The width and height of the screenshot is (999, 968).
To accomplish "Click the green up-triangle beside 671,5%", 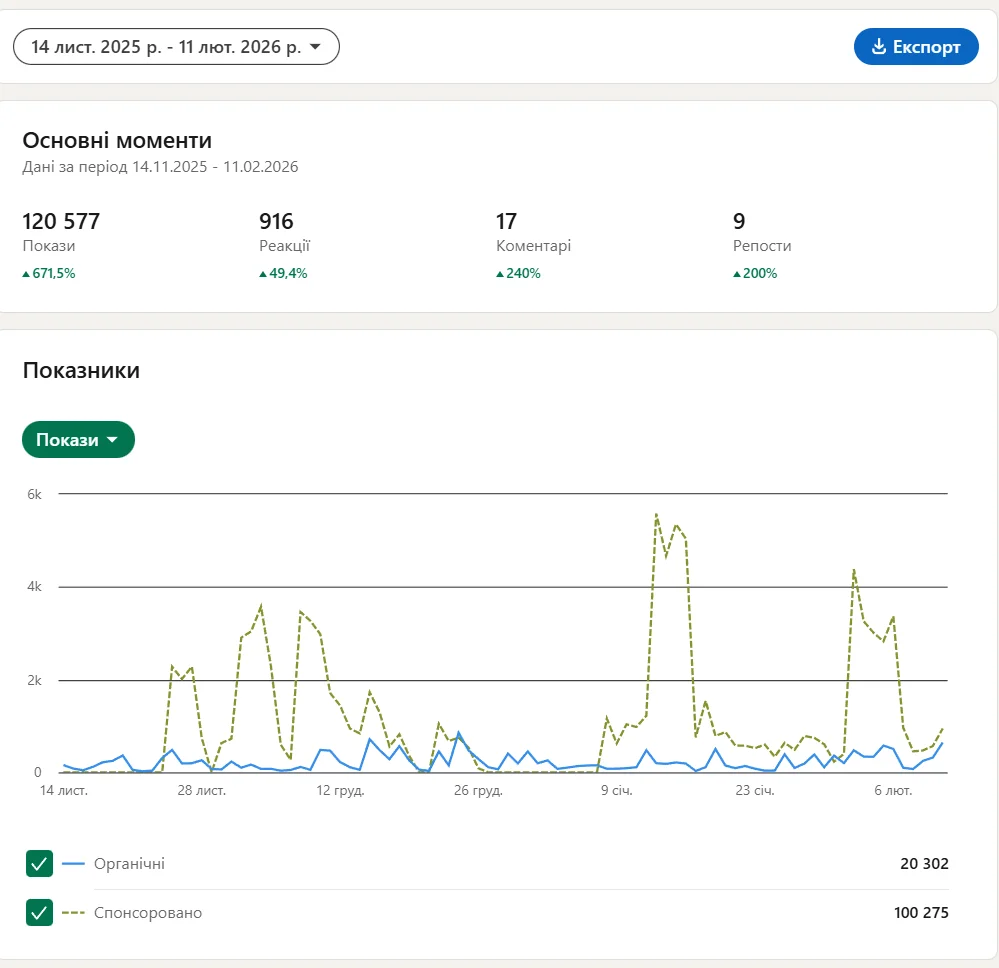I will tap(26, 274).
